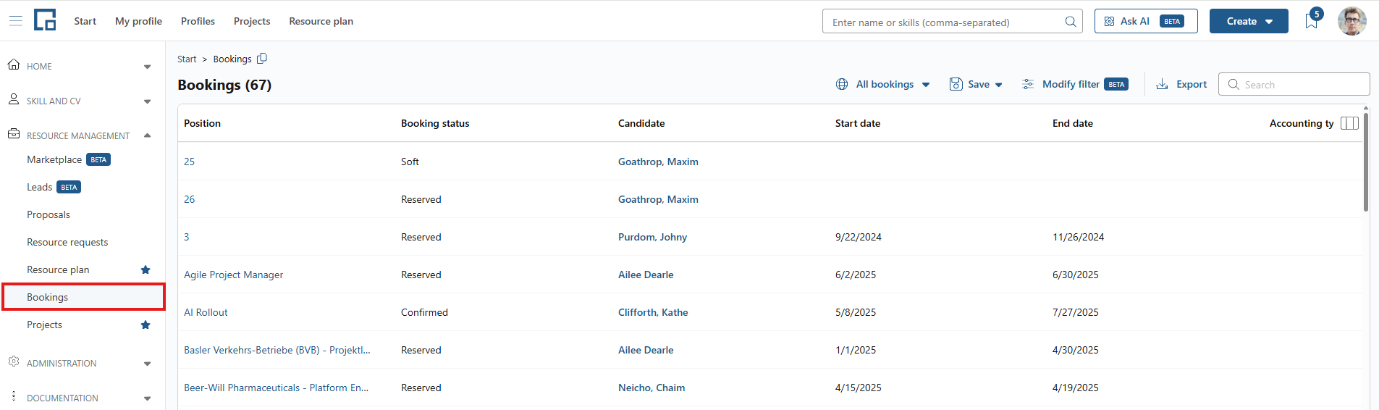Click the Administration gear icon
Image resolution: width=1379 pixels, height=410 pixels.
pos(14,363)
